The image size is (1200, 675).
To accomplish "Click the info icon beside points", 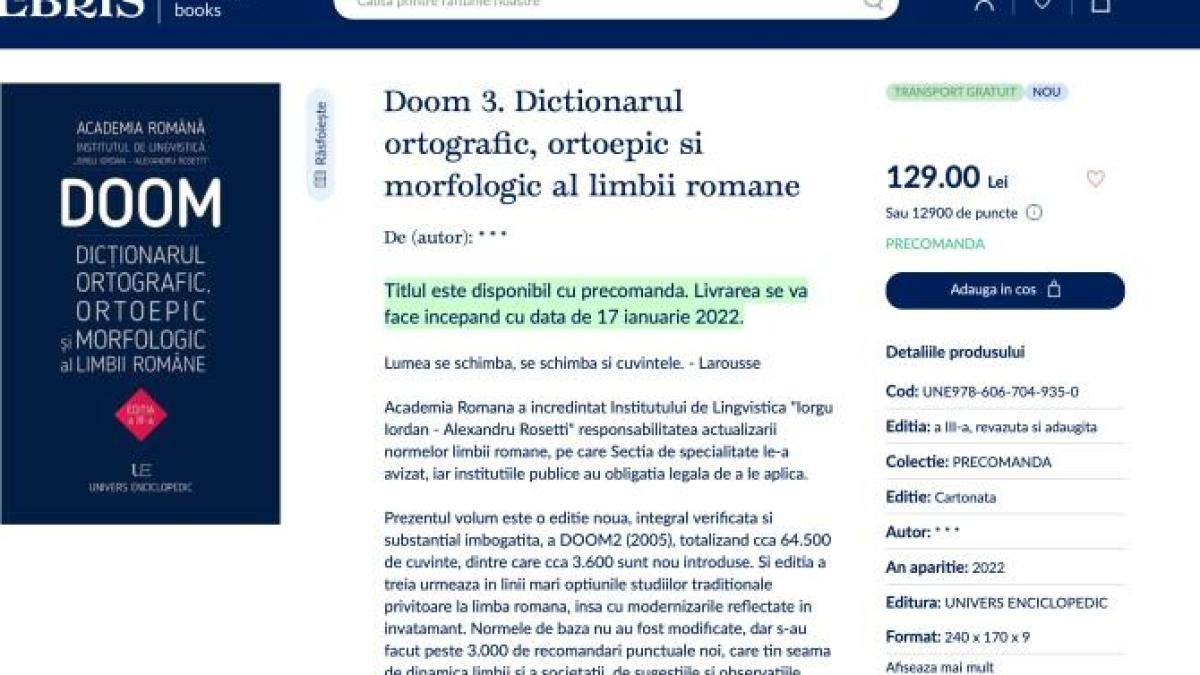I will coord(1034,213).
